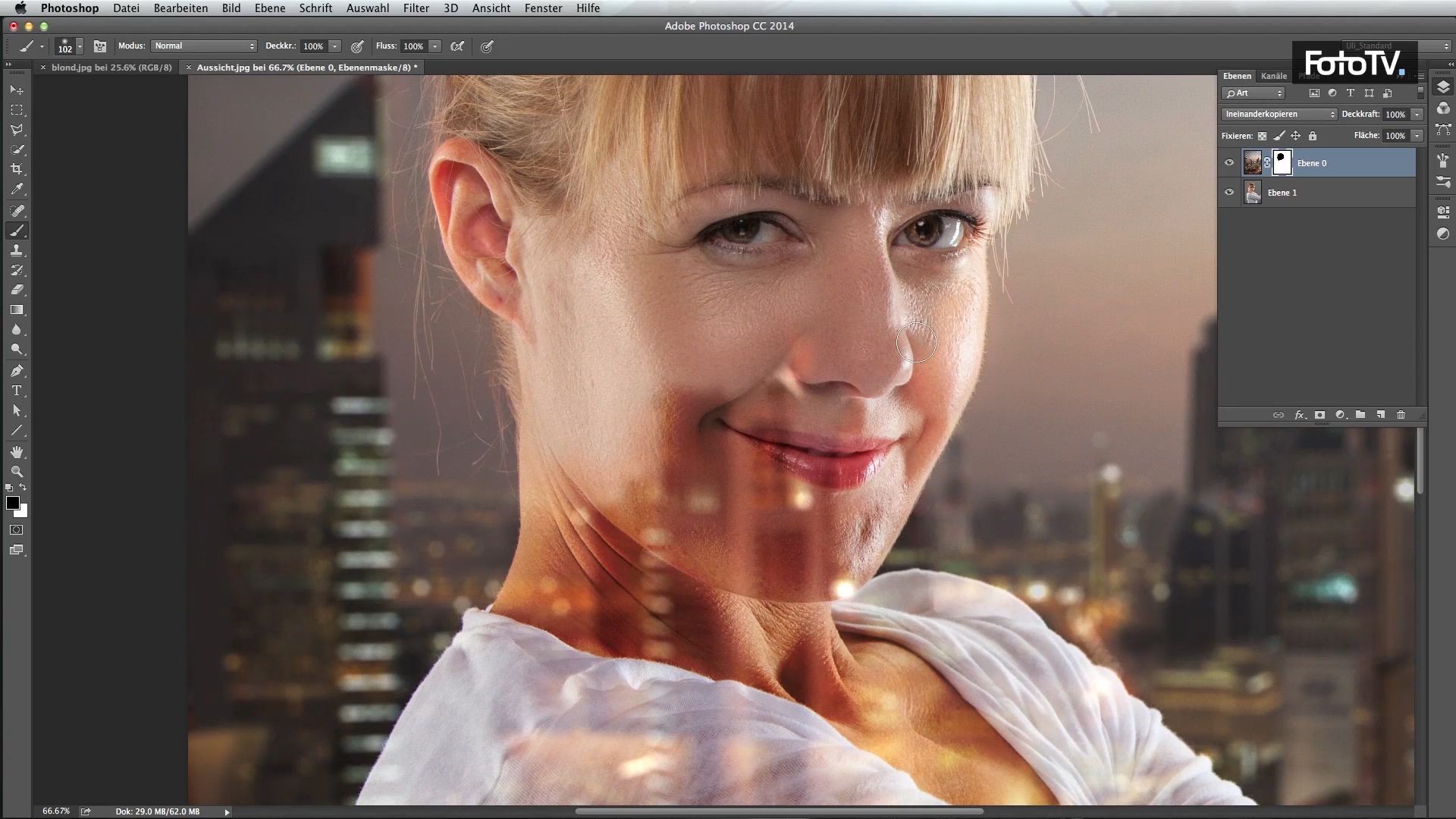
Task: Open the Ineinanderkopieren blend mode dropdown
Action: [x=1279, y=115]
